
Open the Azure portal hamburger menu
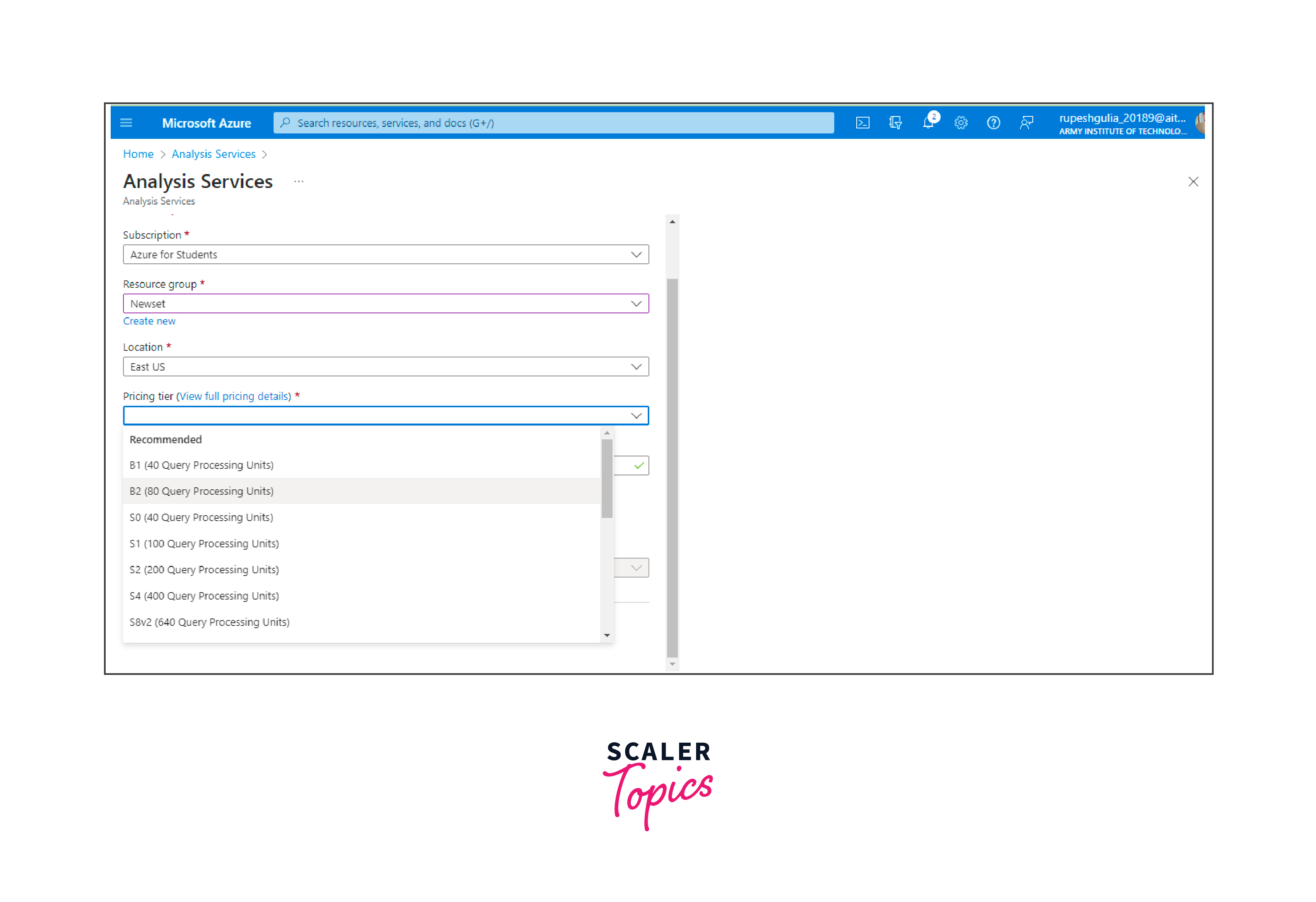pos(126,123)
